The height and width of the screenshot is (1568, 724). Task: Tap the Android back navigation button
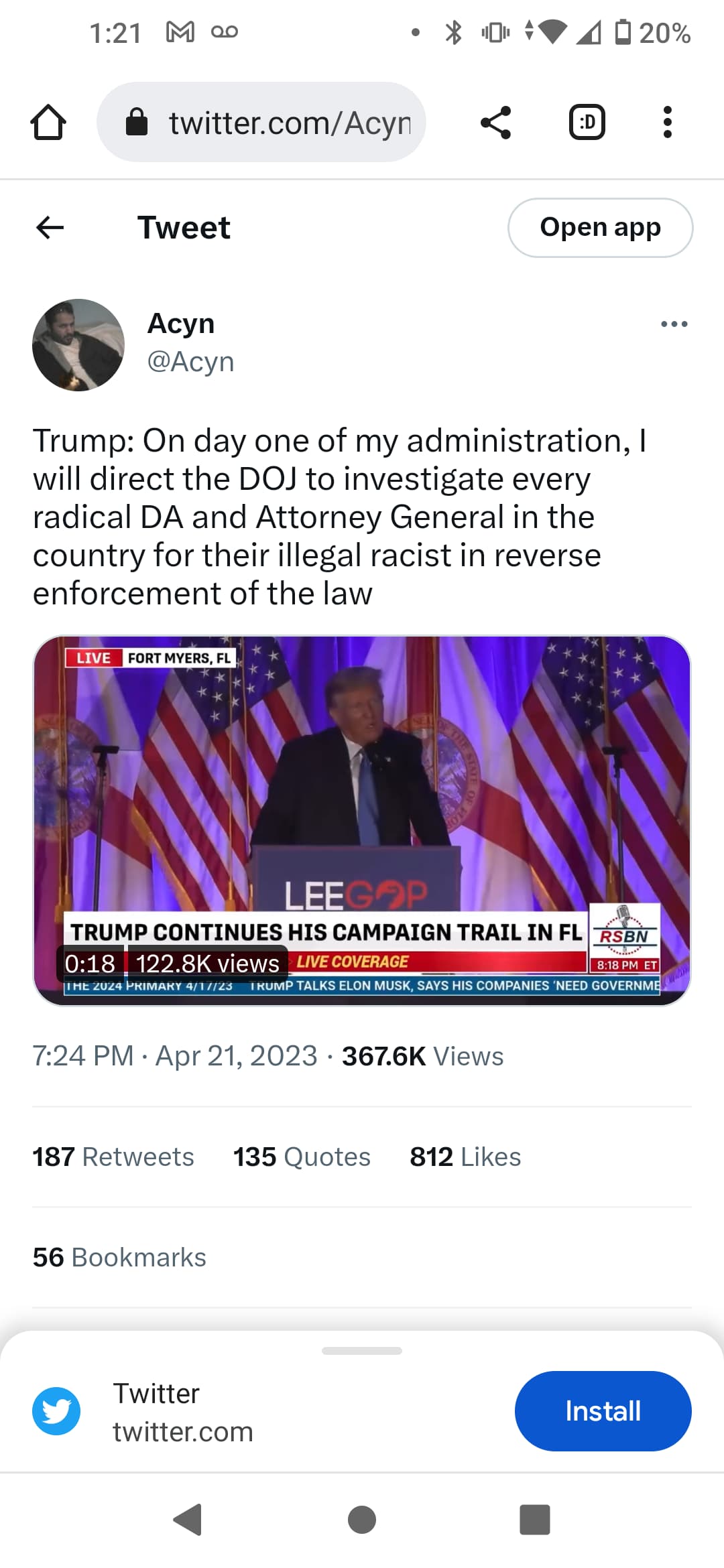pos(188,1519)
